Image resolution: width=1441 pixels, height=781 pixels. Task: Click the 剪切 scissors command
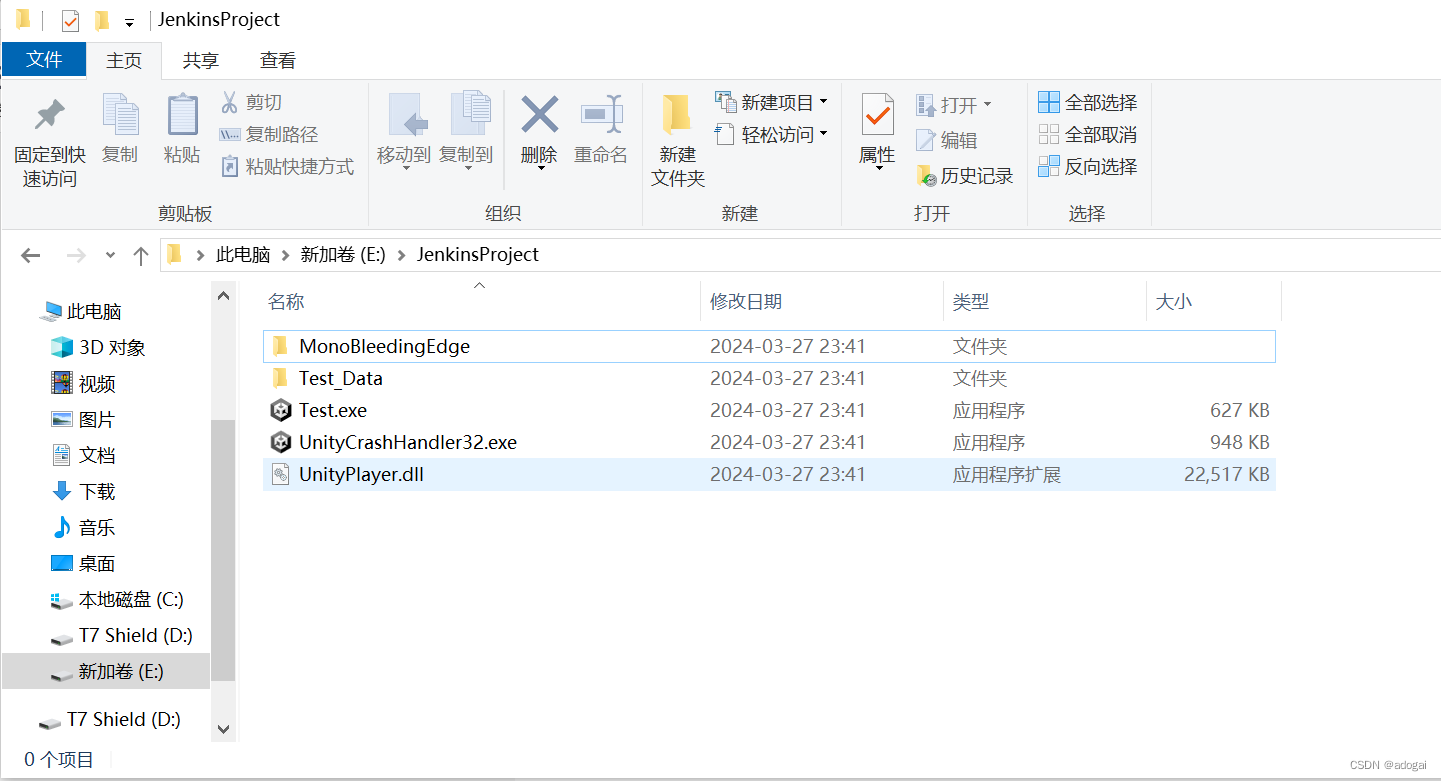pos(251,102)
